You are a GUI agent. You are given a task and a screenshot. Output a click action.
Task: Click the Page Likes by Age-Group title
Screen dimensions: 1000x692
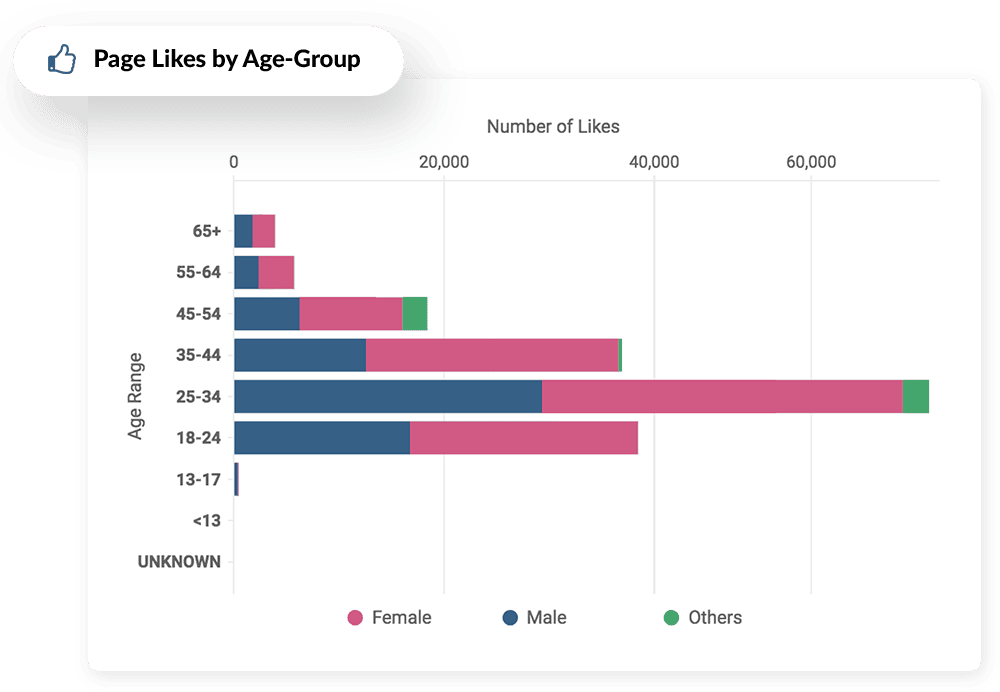(227, 59)
